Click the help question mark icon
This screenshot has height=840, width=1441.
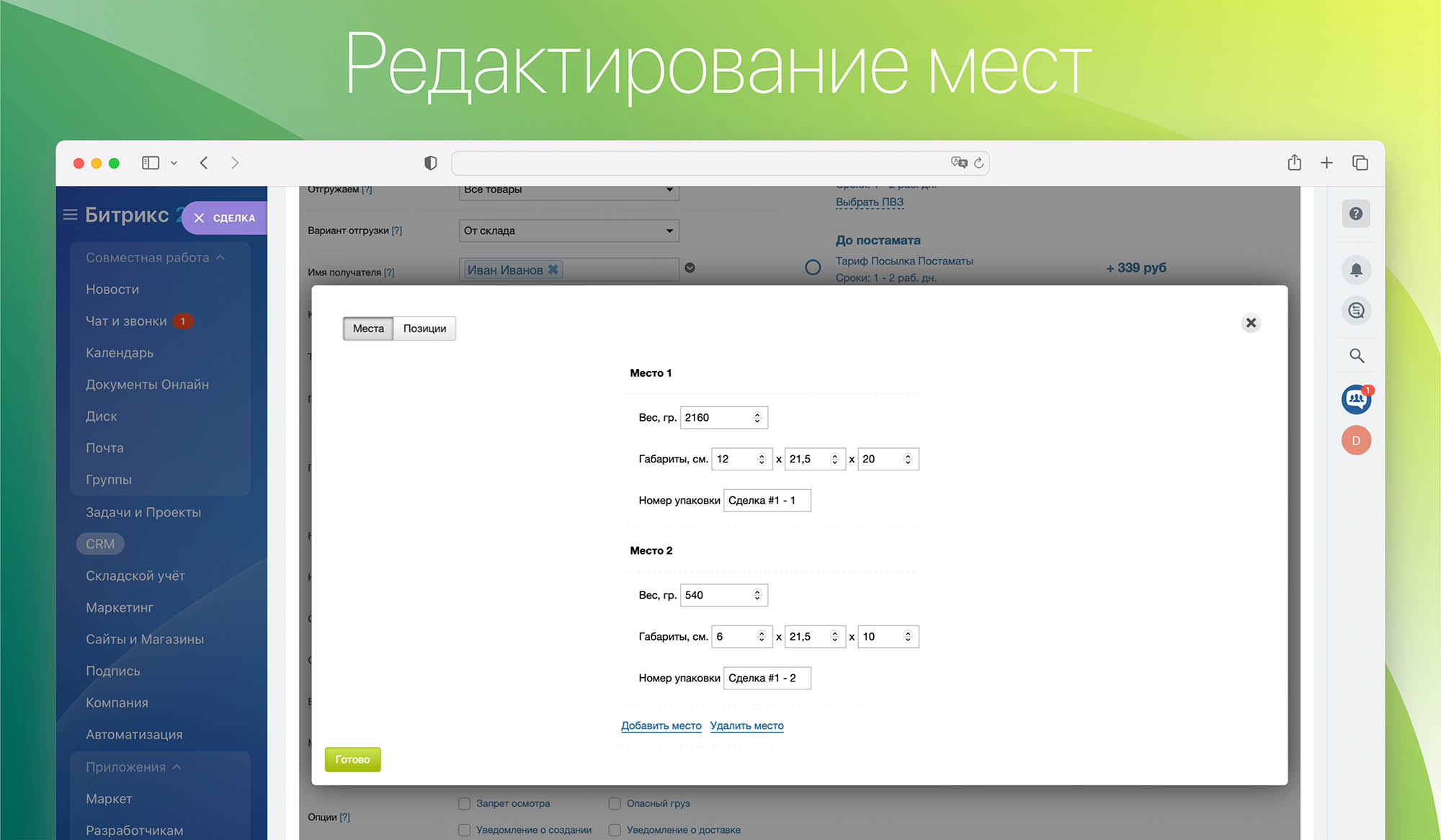[1355, 214]
